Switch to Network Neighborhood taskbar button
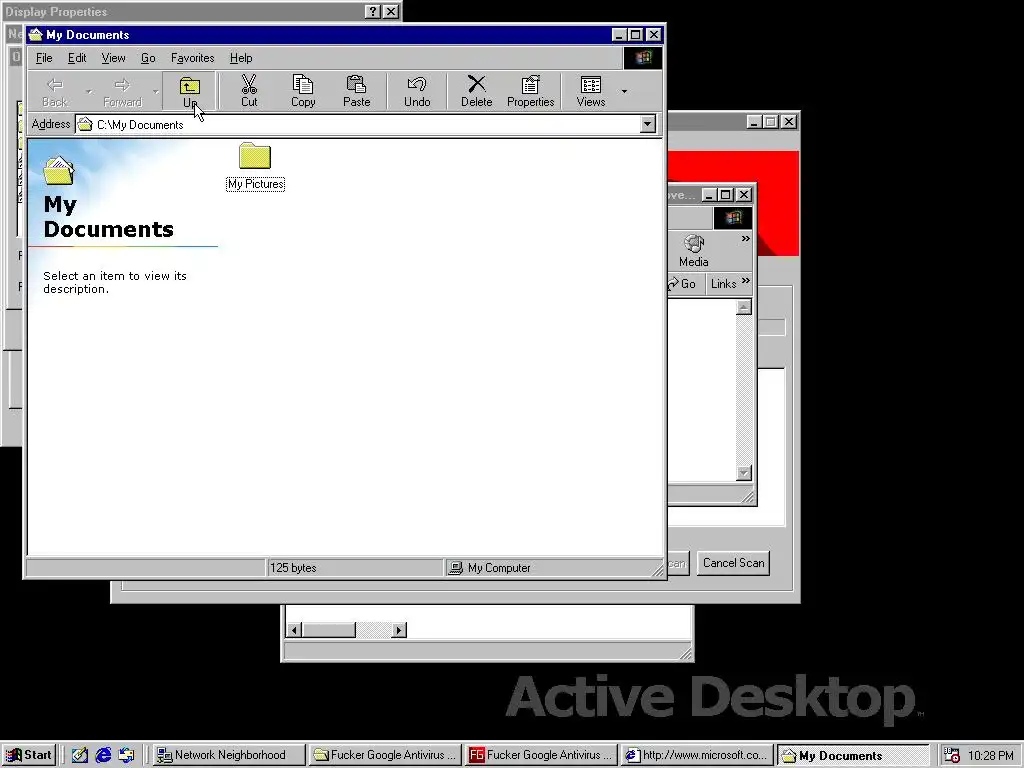The height and width of the screenshot is (768, 1024). [x=229, y=755]
